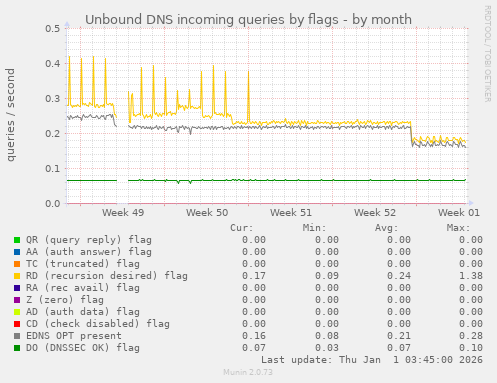
Task: Click the 'AA (auth answer) flag' legend label
Action: pyautogui.click(x=89, y=252)
